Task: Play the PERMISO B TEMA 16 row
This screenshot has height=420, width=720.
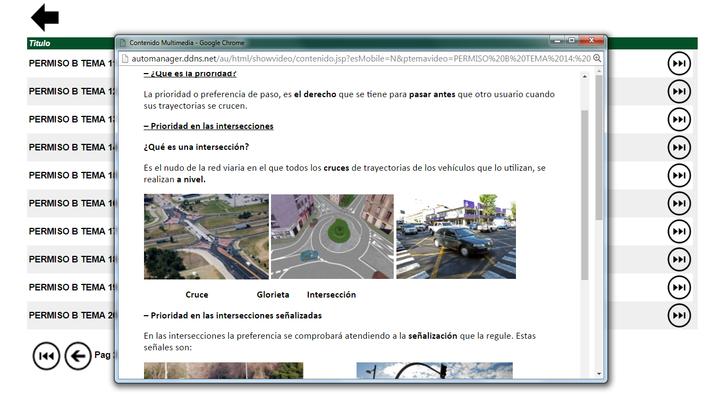Action: click(x=679, y=203)
